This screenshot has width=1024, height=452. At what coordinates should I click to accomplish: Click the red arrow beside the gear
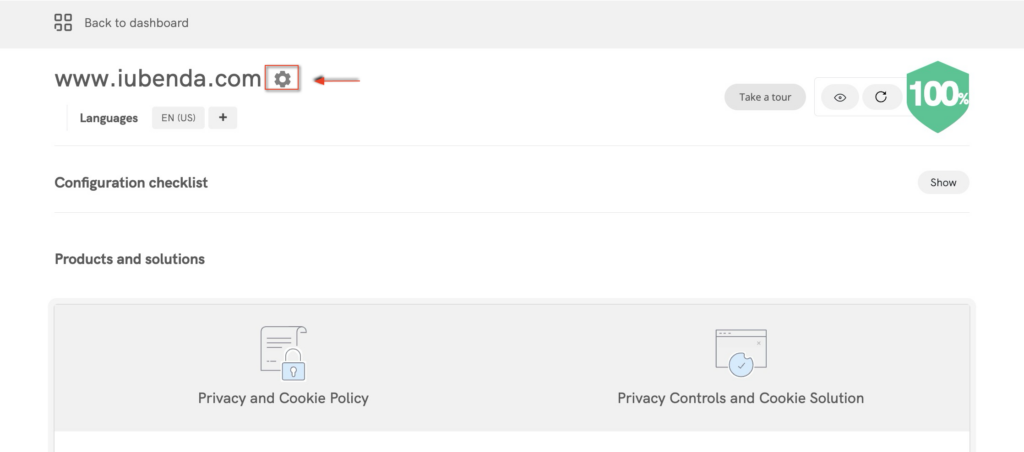[x=337, y=80]
